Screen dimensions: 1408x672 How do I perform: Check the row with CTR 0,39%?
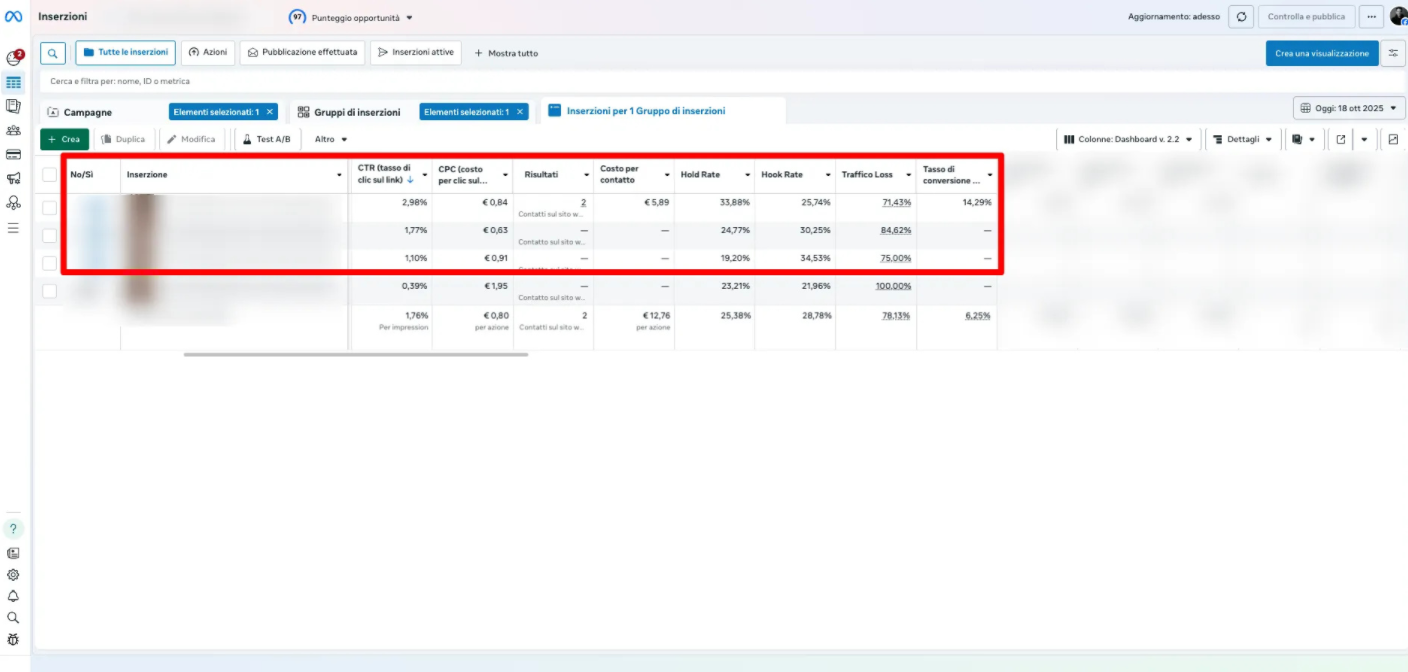click(x=49, y=291)
